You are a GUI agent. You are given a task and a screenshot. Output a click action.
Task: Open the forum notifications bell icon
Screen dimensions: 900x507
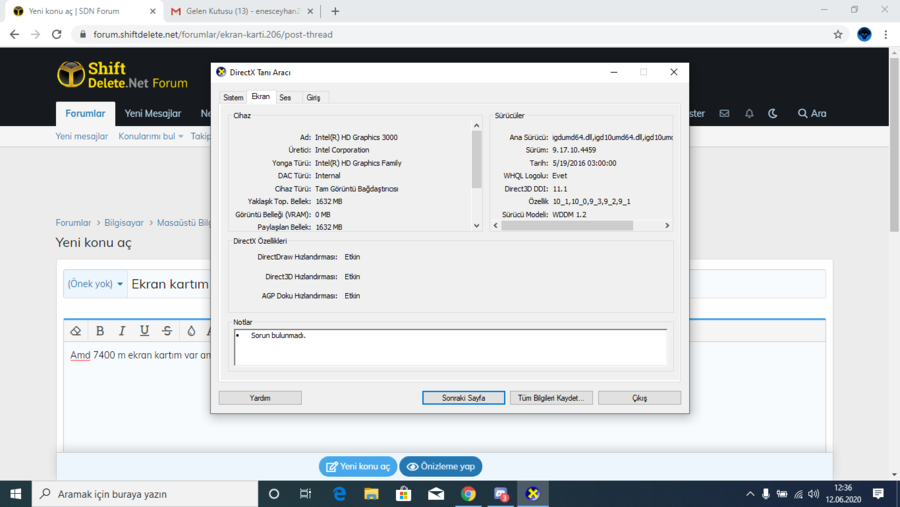[x=749, y=114]
